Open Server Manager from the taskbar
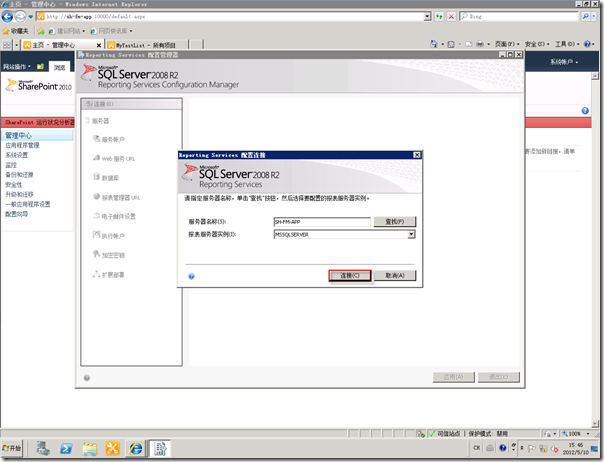 (x=43, y=449)
